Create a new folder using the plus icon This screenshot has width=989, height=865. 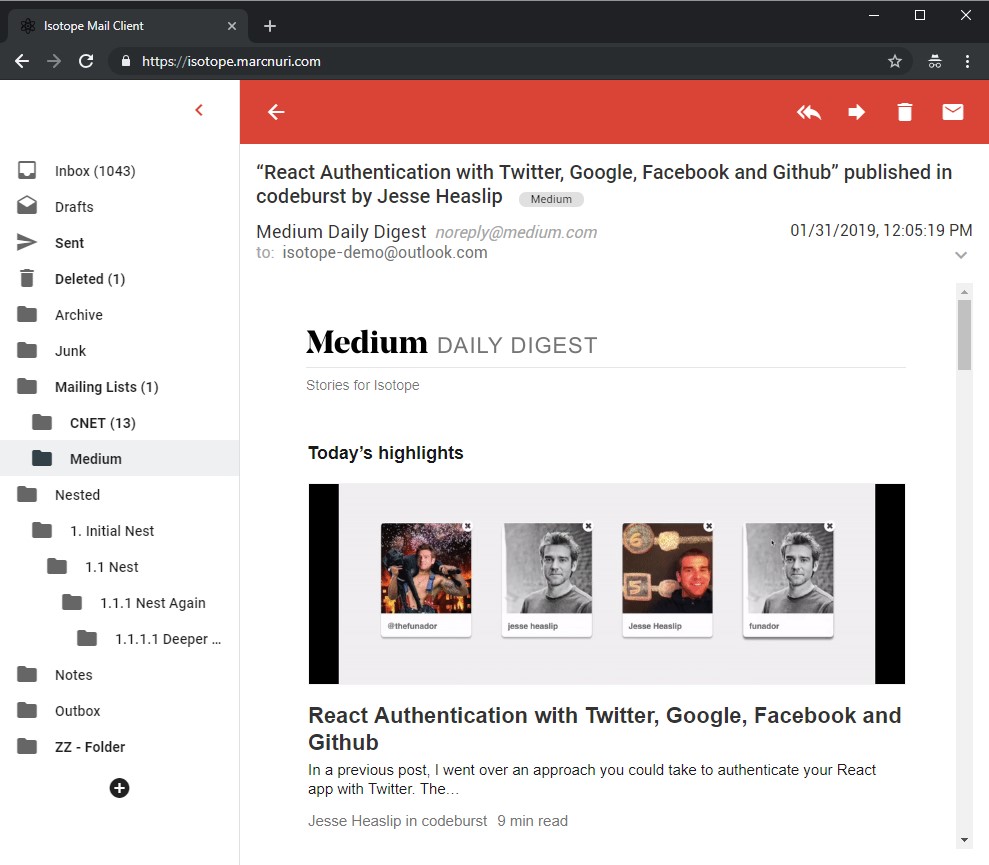[119, 788]
